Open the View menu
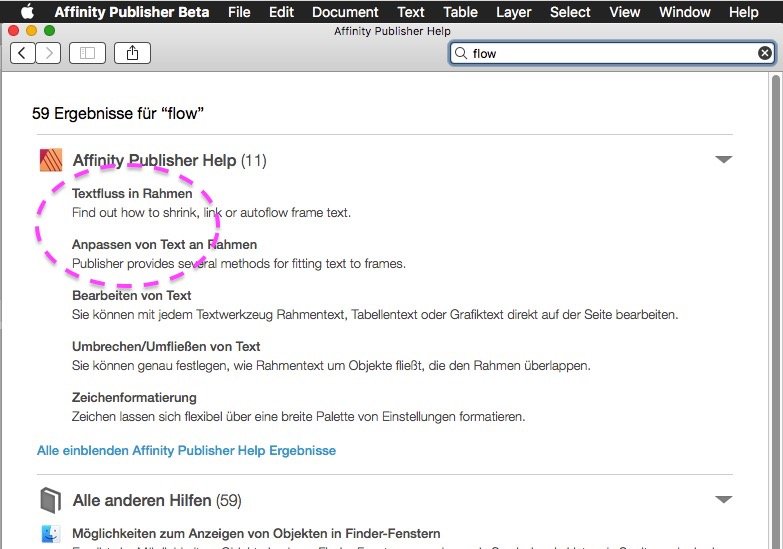Viewport: 783px width, 549px height. (x=624, y=11)
